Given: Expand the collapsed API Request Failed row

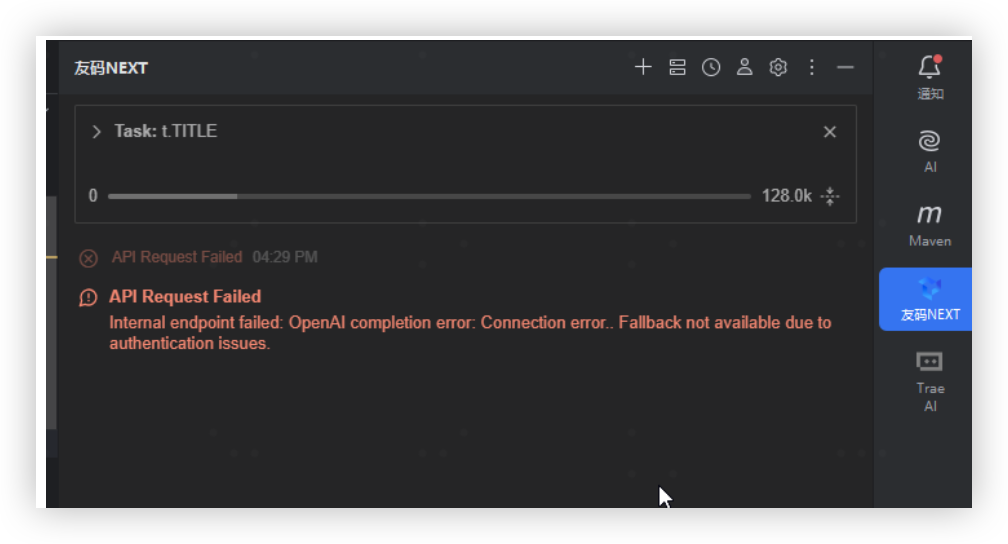Looking at the screenshot, I should [x=177, y=257].
